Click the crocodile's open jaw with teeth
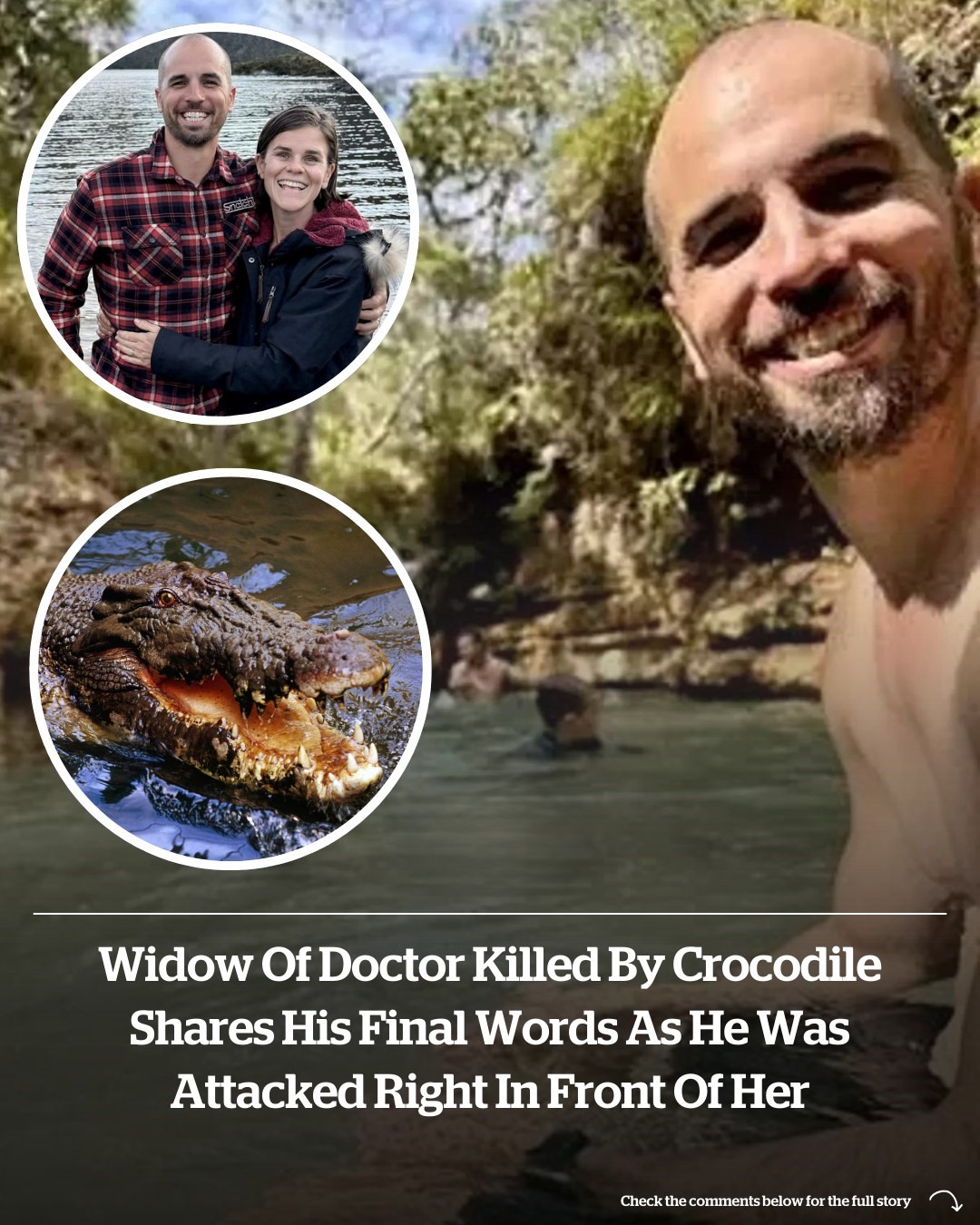This screenshot has width=980, height=1225. coord(272,726)
